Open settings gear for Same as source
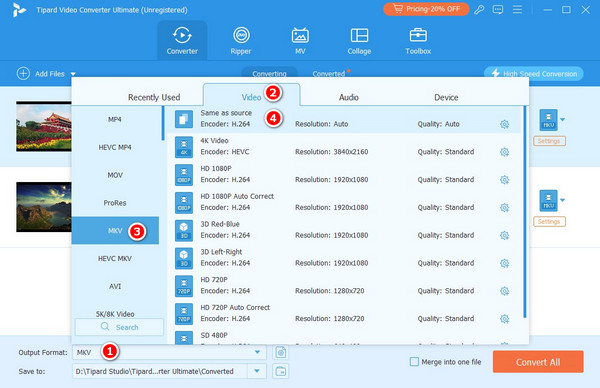 point(505,124)
